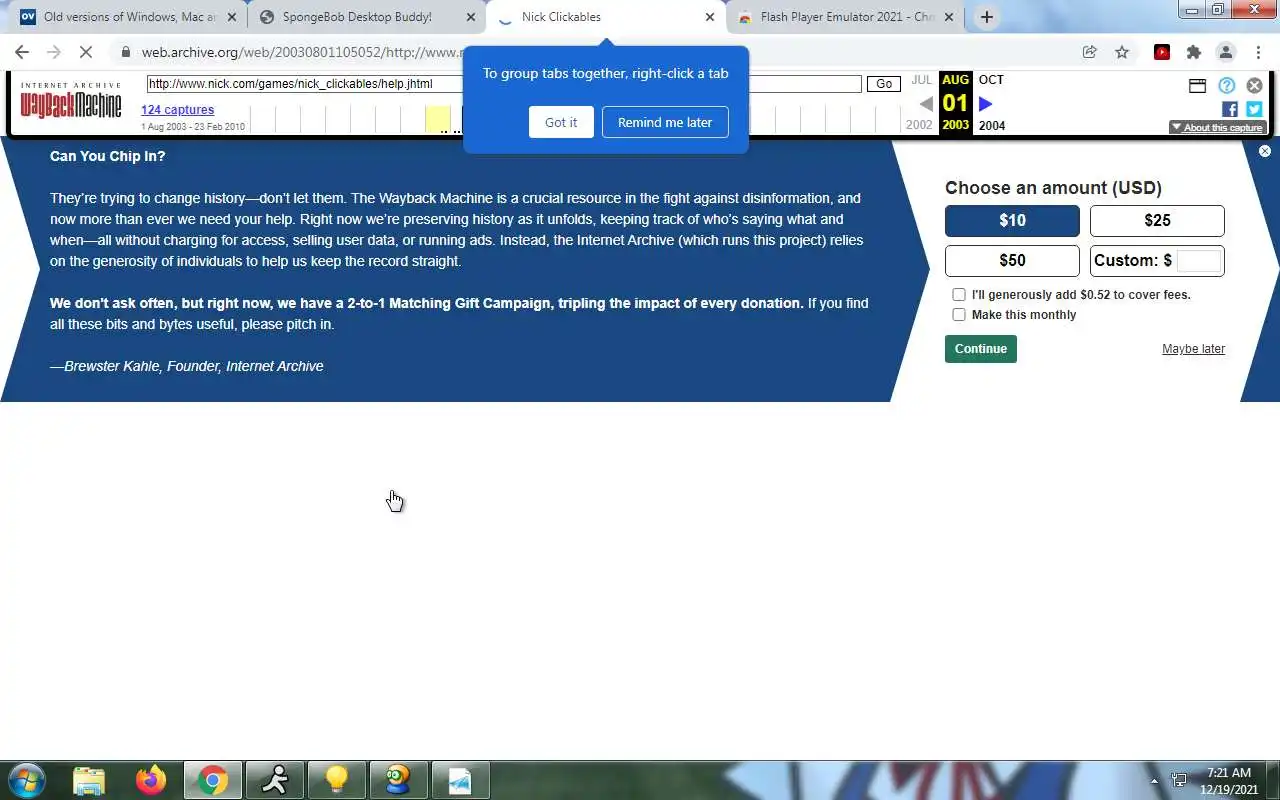Screen dimensions: 1280x800
Task: Click Wayback Machine logo
Action: tap(71, 101)
